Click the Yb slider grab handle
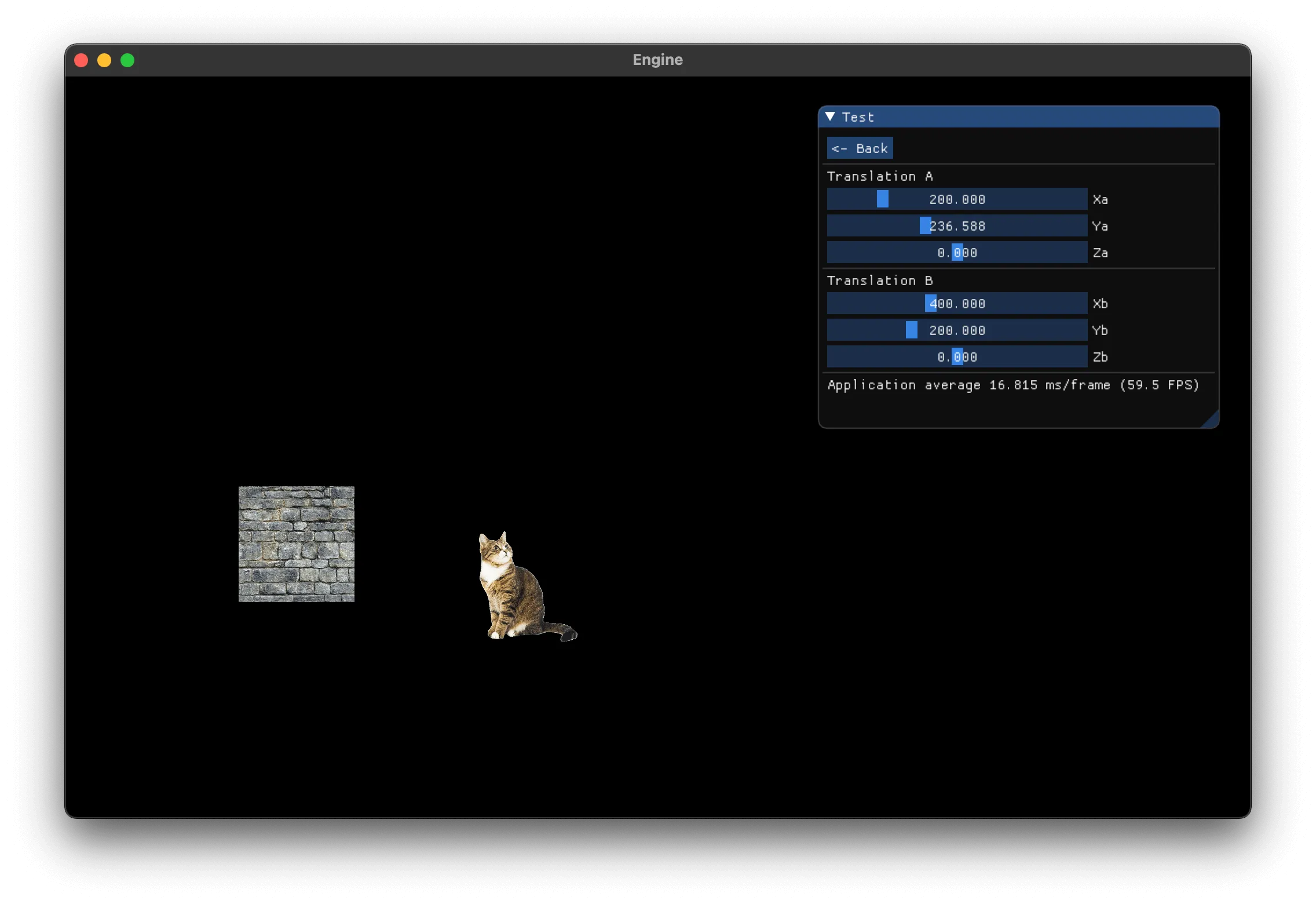The width and height of the screenshot is (1316, 904). (x=911, y=330)
